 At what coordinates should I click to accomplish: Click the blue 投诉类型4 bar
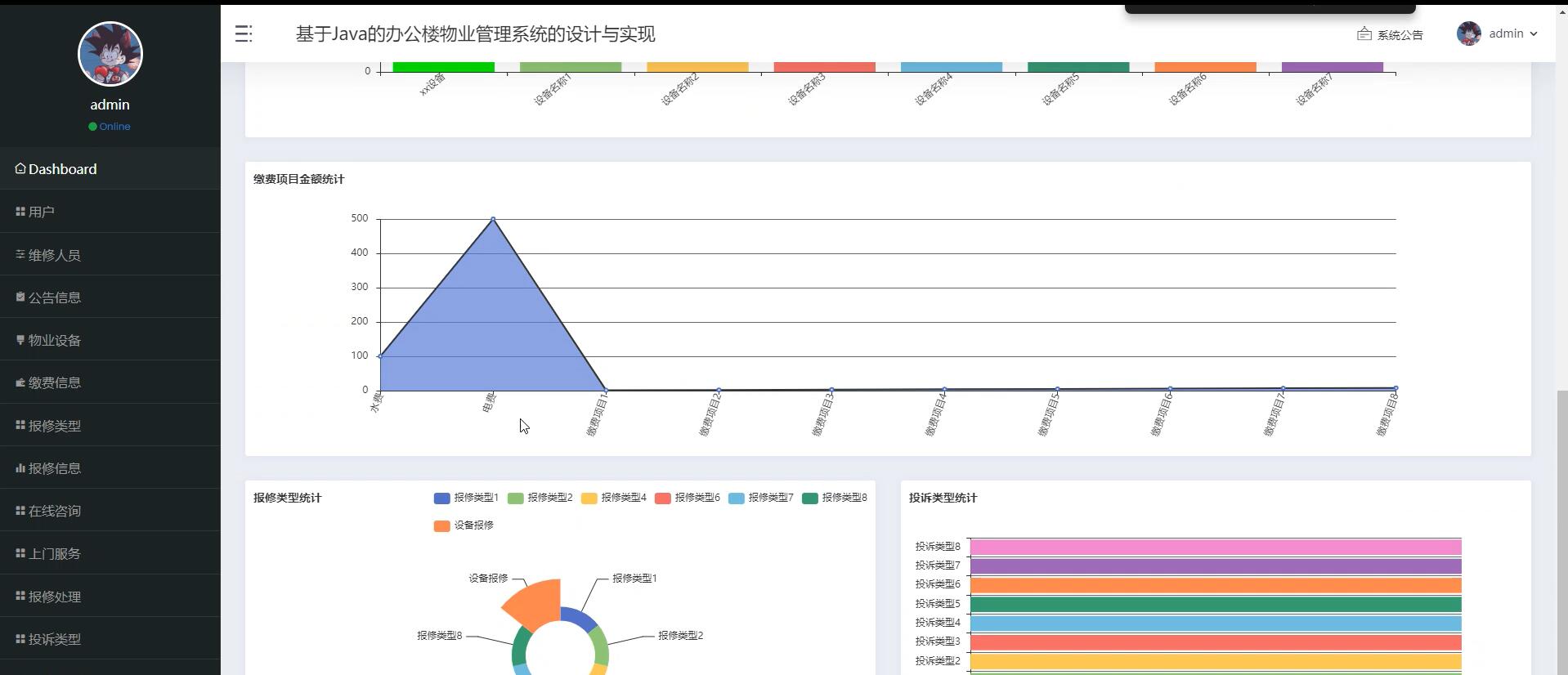click(x=1216, y=623)
